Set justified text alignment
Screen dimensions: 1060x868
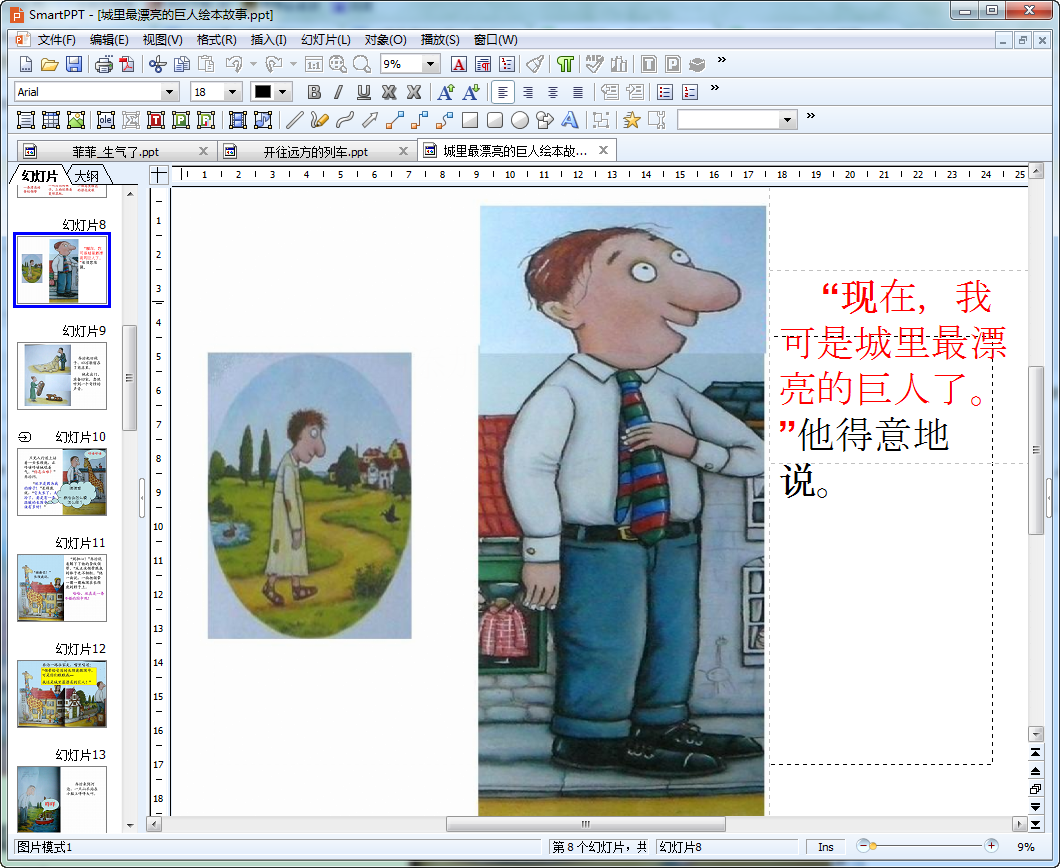pos(578,92)
